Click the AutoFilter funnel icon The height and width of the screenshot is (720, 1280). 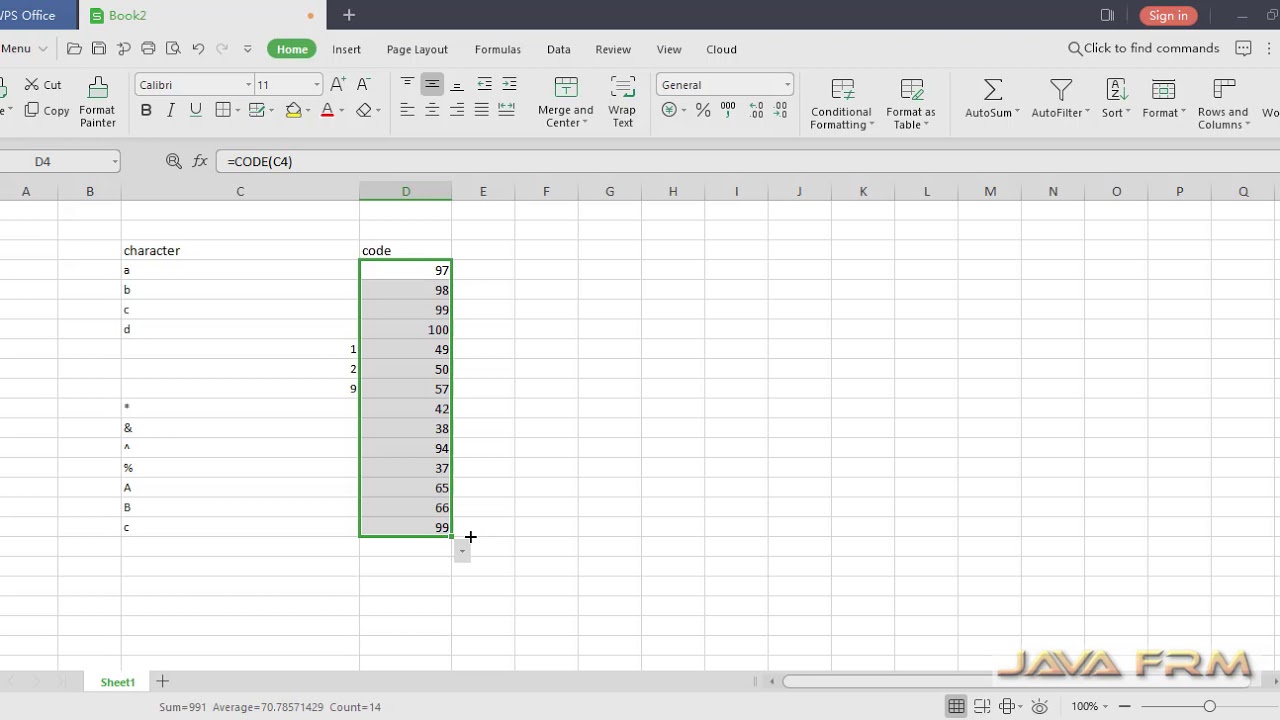click(x=1061, y=90)
